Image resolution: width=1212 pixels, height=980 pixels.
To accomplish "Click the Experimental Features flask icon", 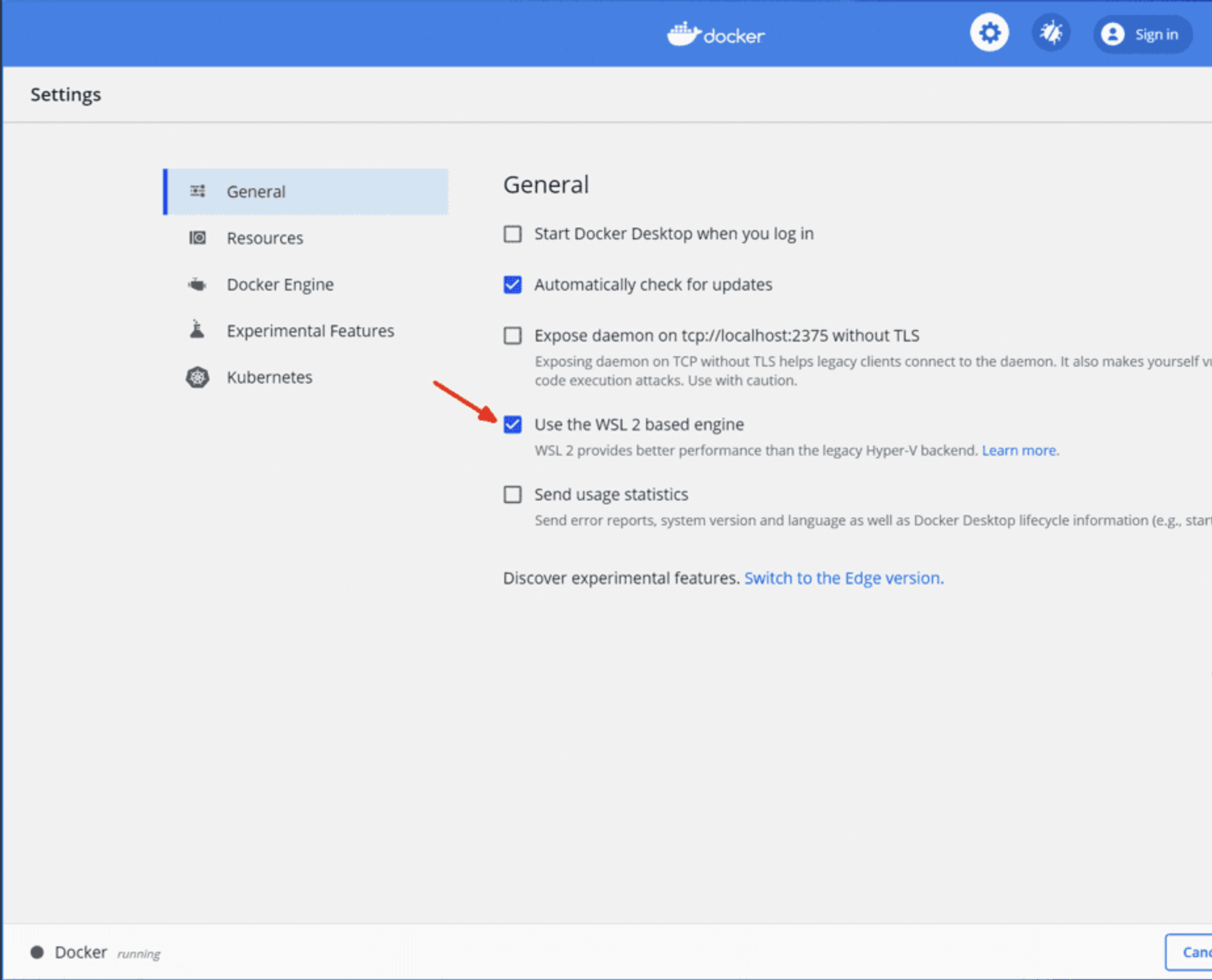I will pyautogui.click(x=197, y=329).
